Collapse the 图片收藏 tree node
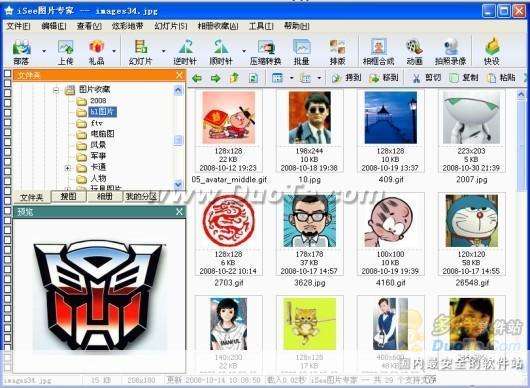Screen dimensions: 530x388 click(x=56, y=90)
